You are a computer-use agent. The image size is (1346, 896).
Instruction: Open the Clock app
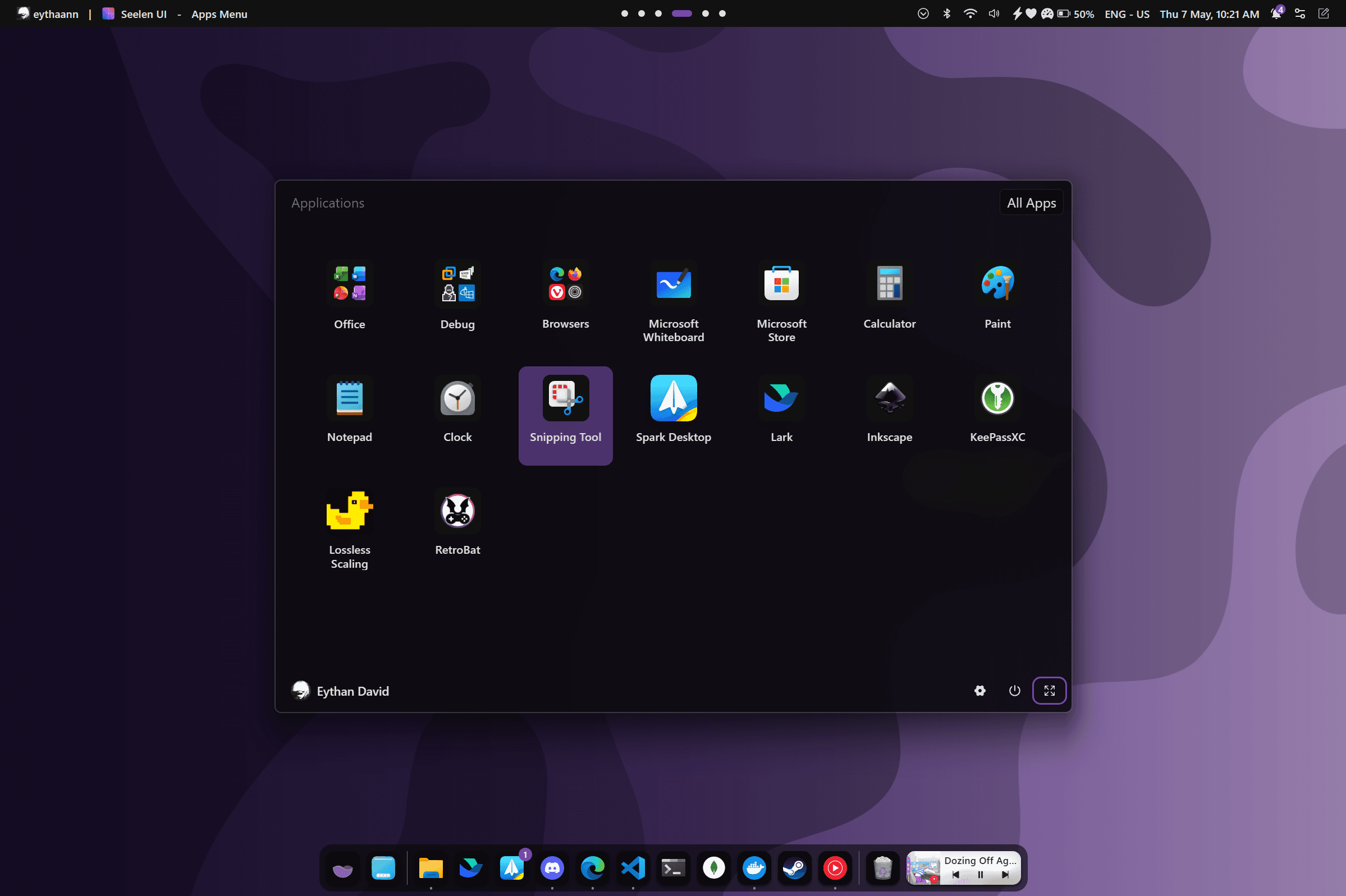pos(457,410)
